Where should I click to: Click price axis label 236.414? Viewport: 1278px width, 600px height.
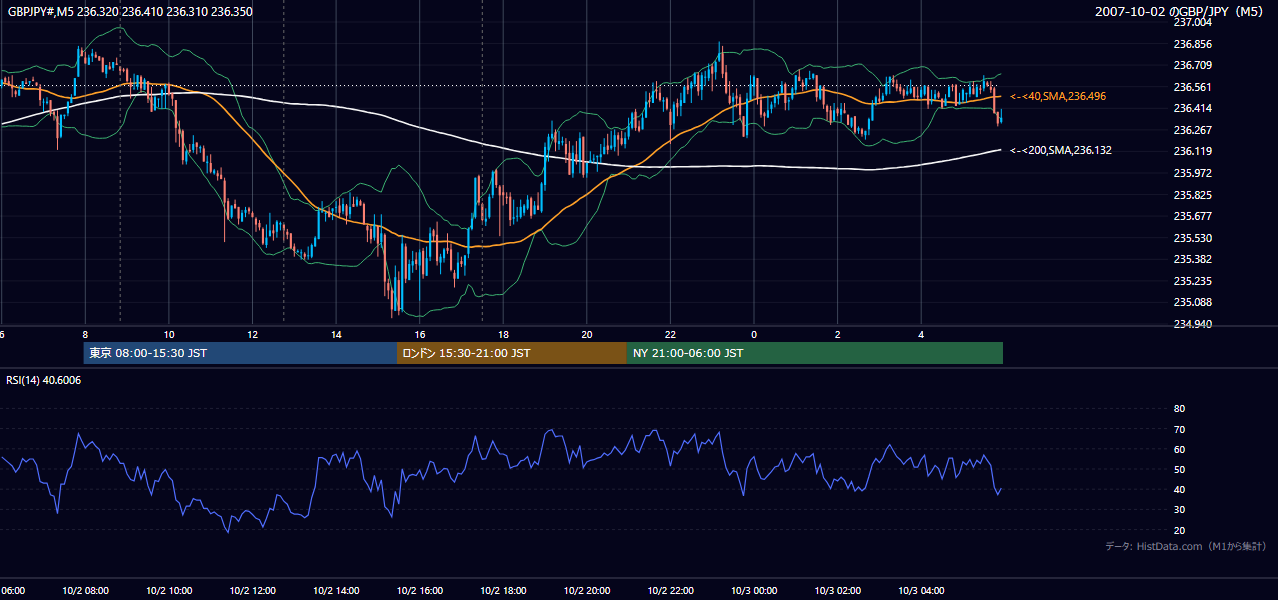pyautogui.click(x=1192, y=108)
